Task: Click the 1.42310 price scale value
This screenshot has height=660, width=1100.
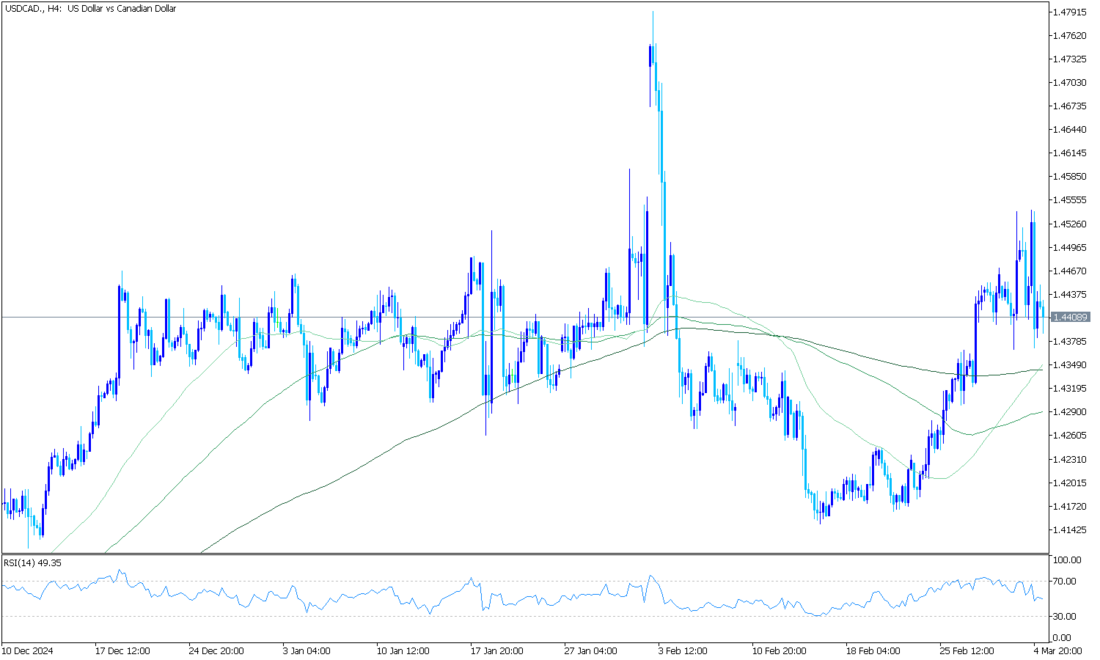Action: (x=1069, y=459)
